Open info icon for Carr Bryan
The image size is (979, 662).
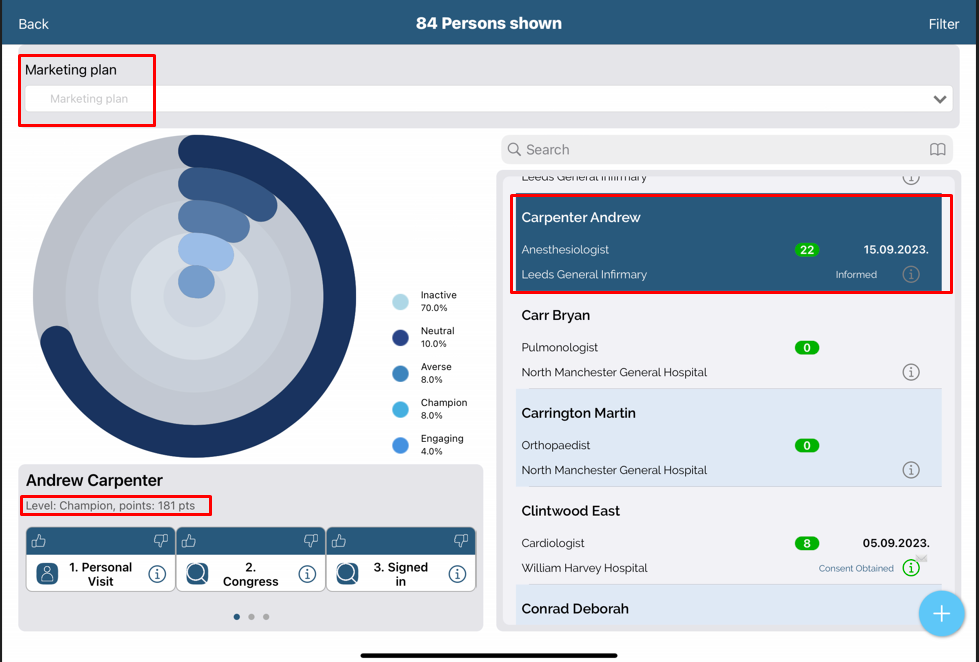(x=910, y=372)
